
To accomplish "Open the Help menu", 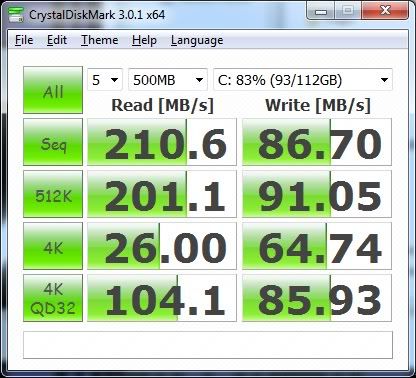I will click(x=144, y=40).
